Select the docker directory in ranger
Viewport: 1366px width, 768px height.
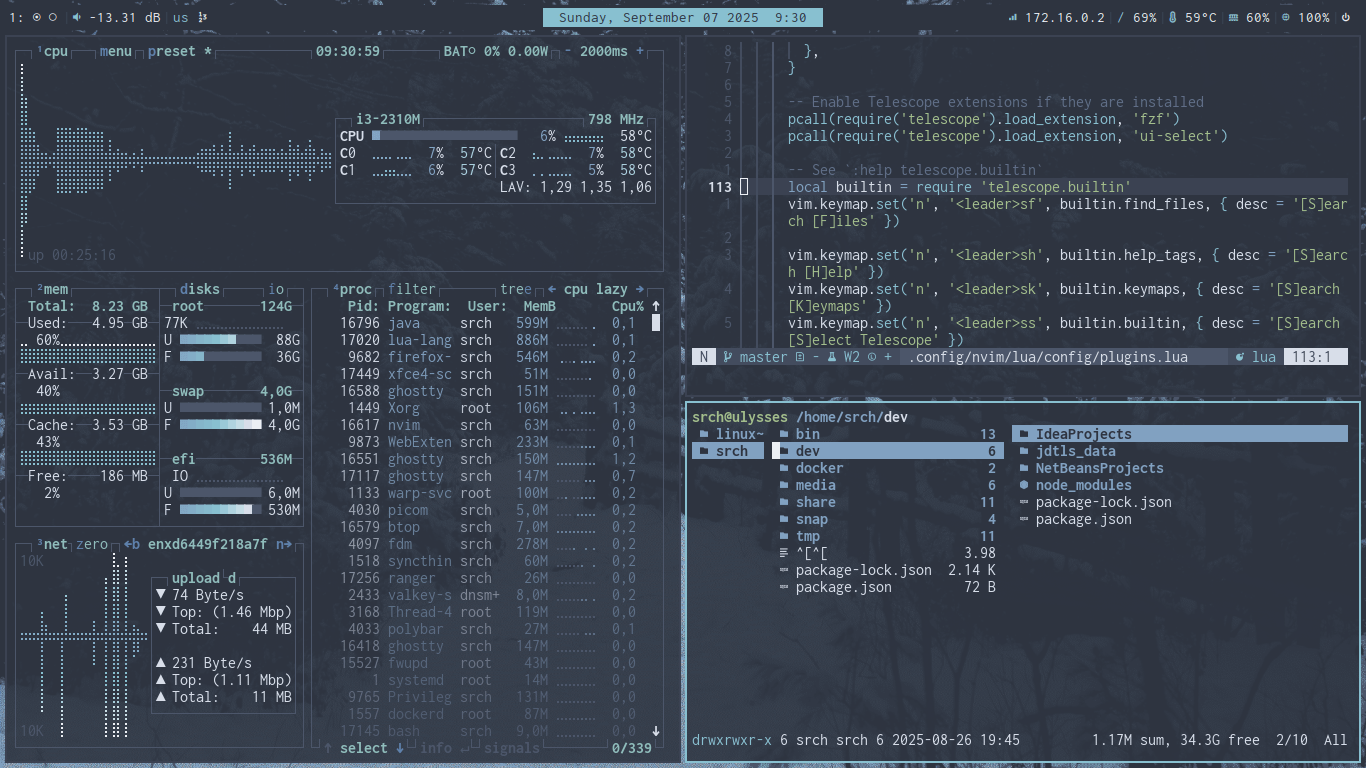818,468
